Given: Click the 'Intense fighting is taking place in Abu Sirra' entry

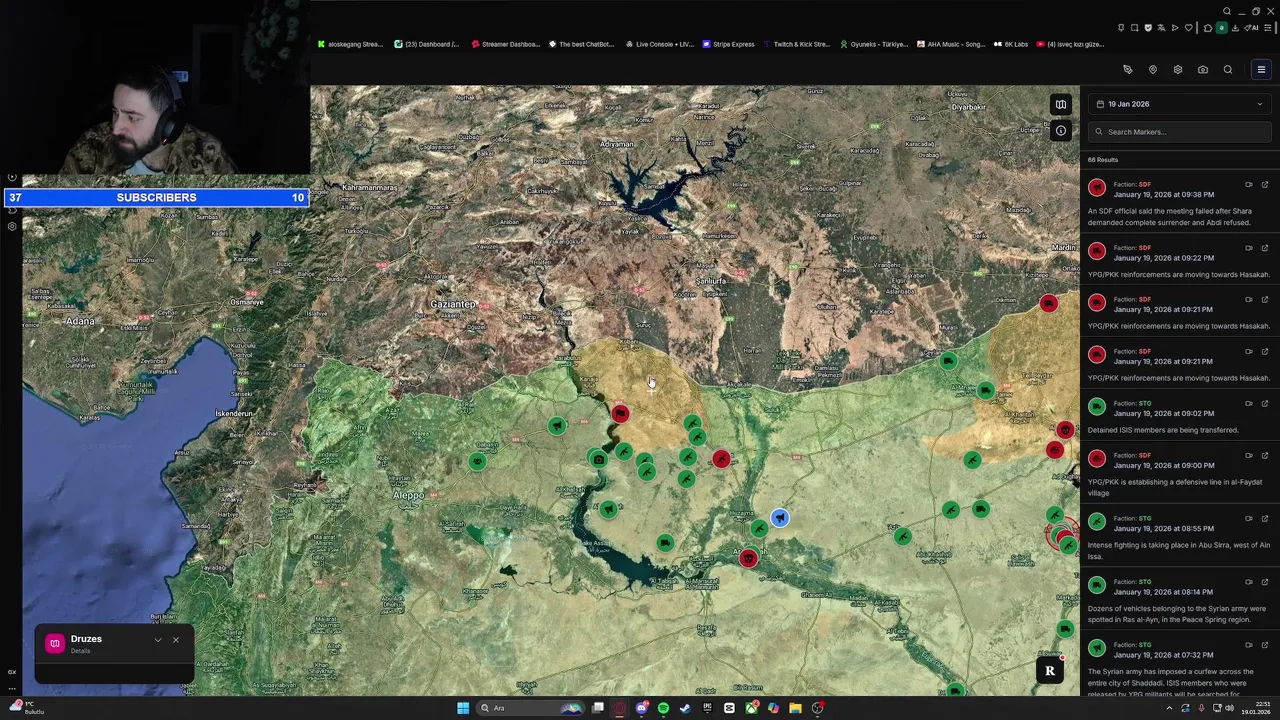Looking at the screenshot, I should (1180, 537).
